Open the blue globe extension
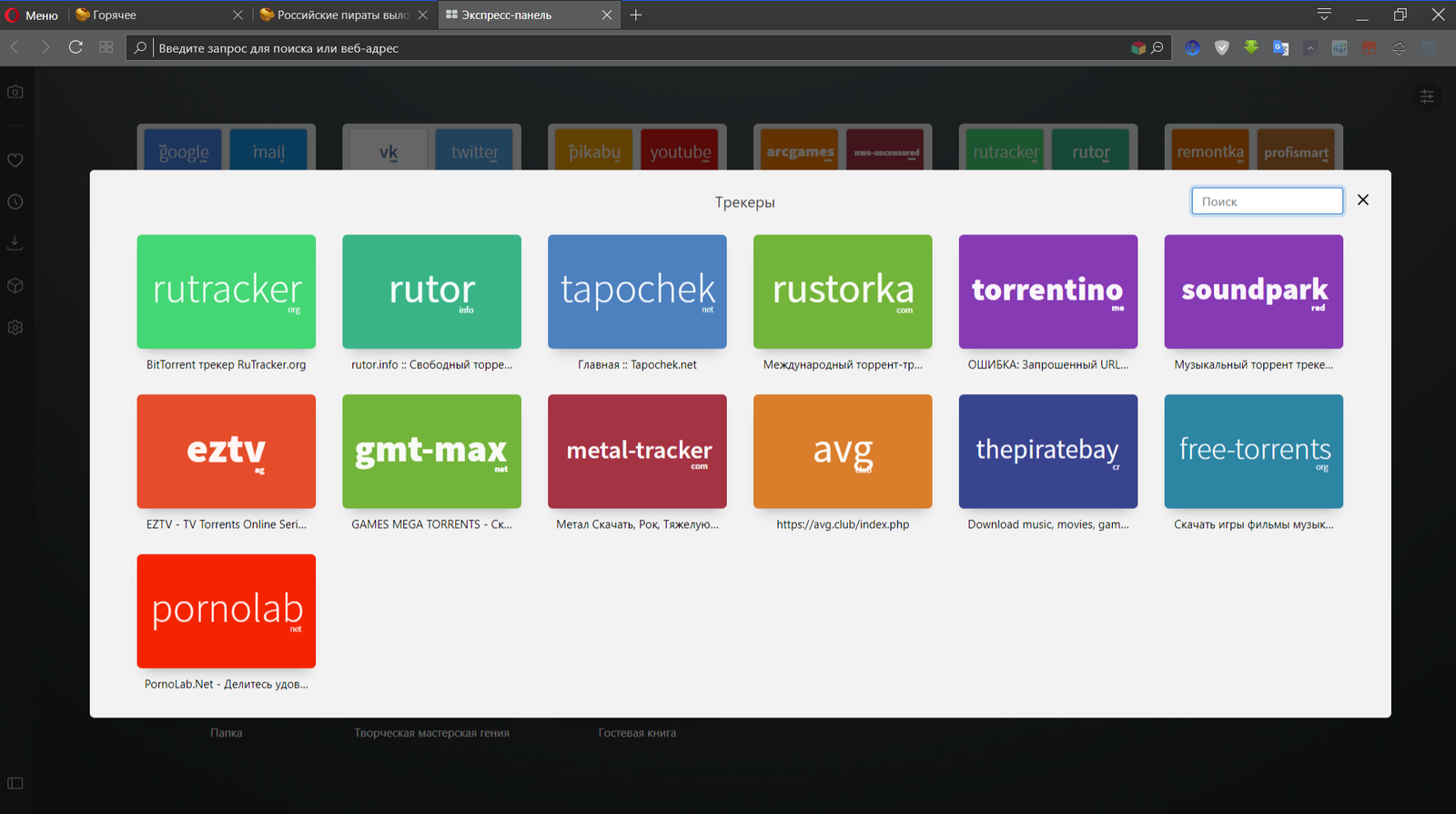Screen dimensions: 1456x814 (x=1192, y=47)
